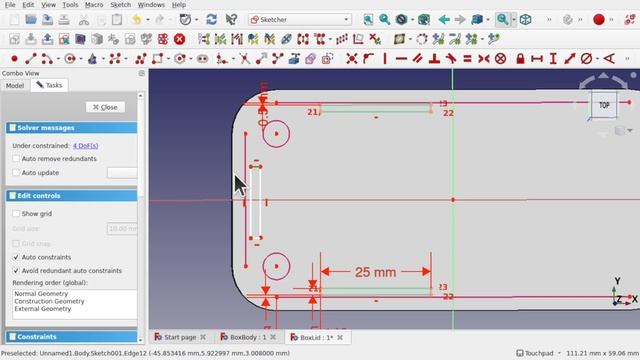Screen dimensions: 640x360
Task: Select the Create point tool
Action: click(14, 59)
